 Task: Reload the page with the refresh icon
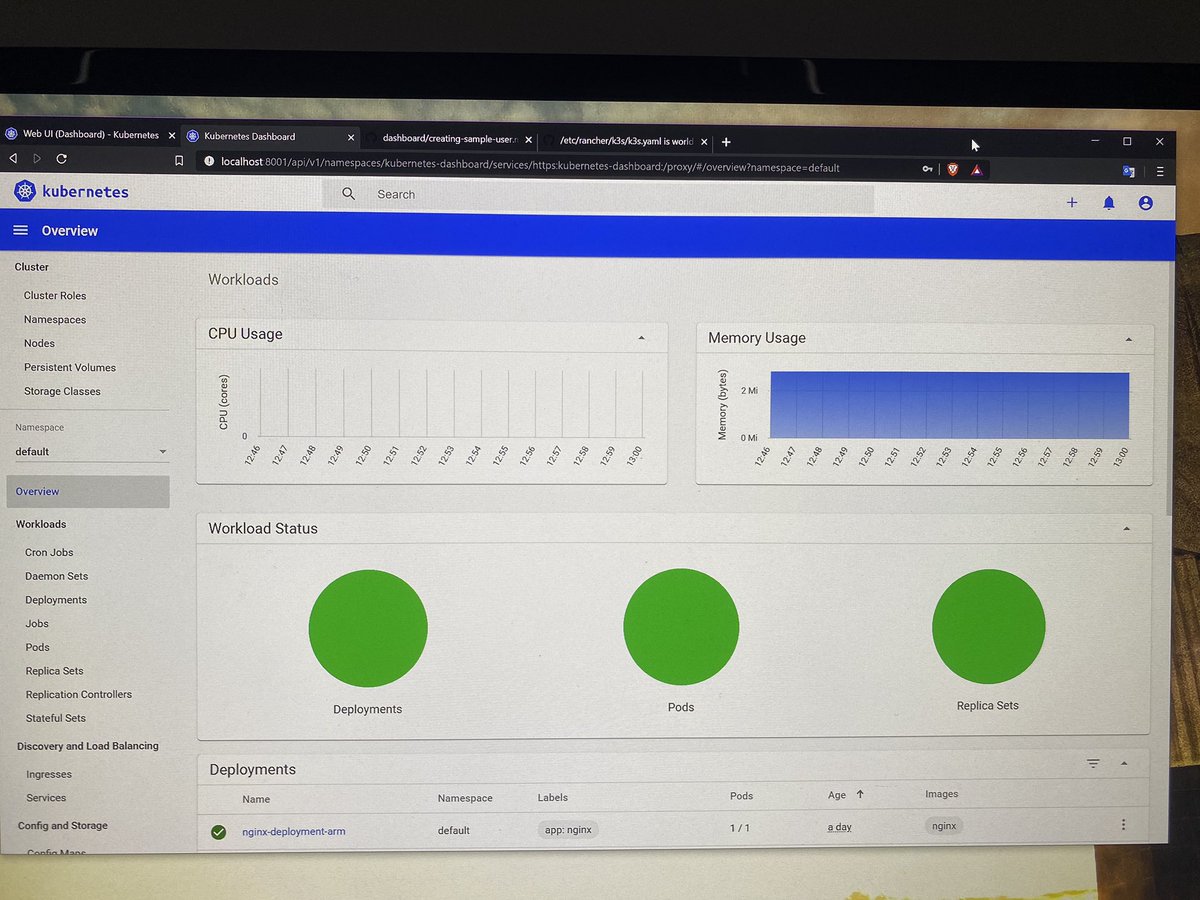62,158
